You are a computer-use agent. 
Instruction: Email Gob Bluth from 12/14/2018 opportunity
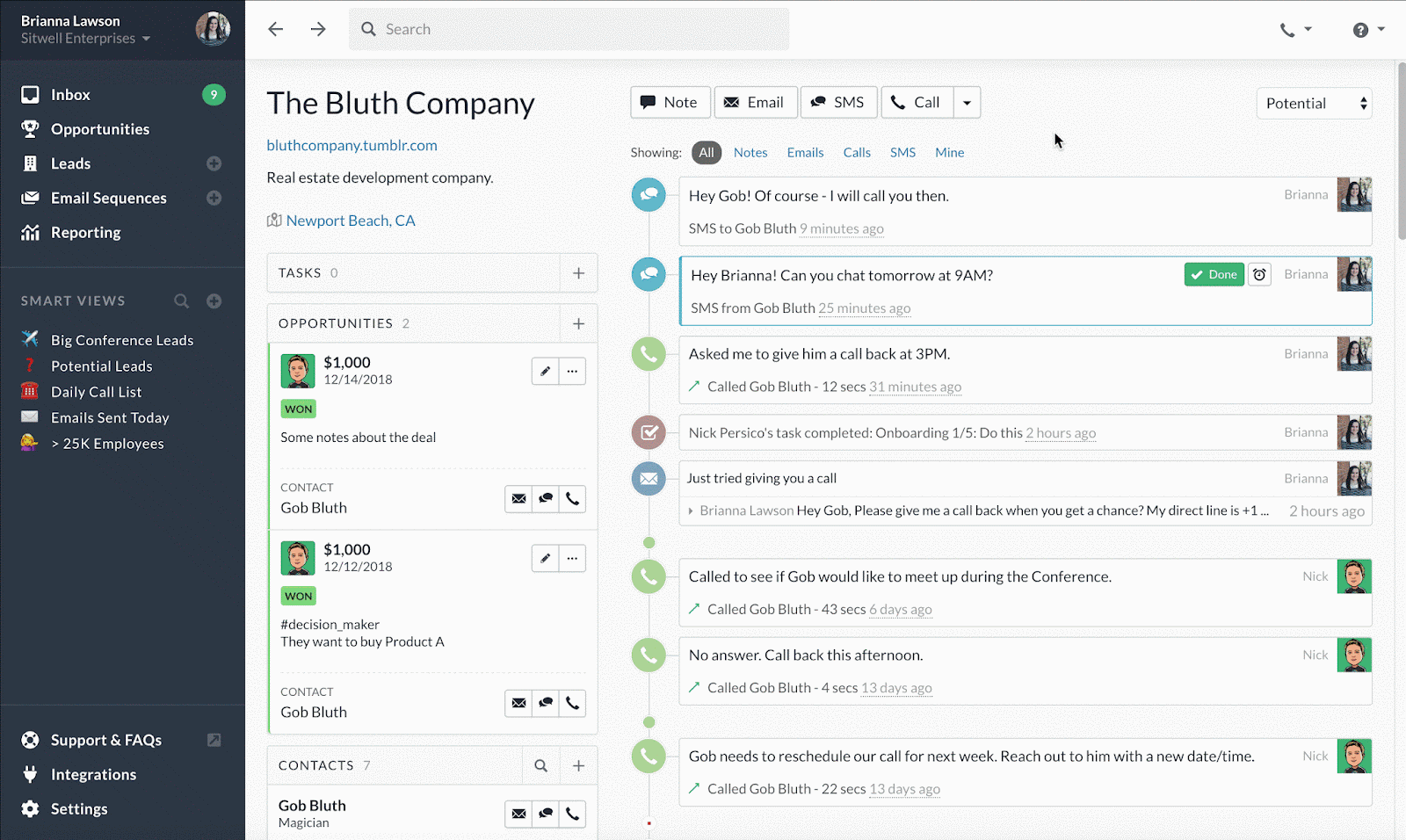click(518, 499)
